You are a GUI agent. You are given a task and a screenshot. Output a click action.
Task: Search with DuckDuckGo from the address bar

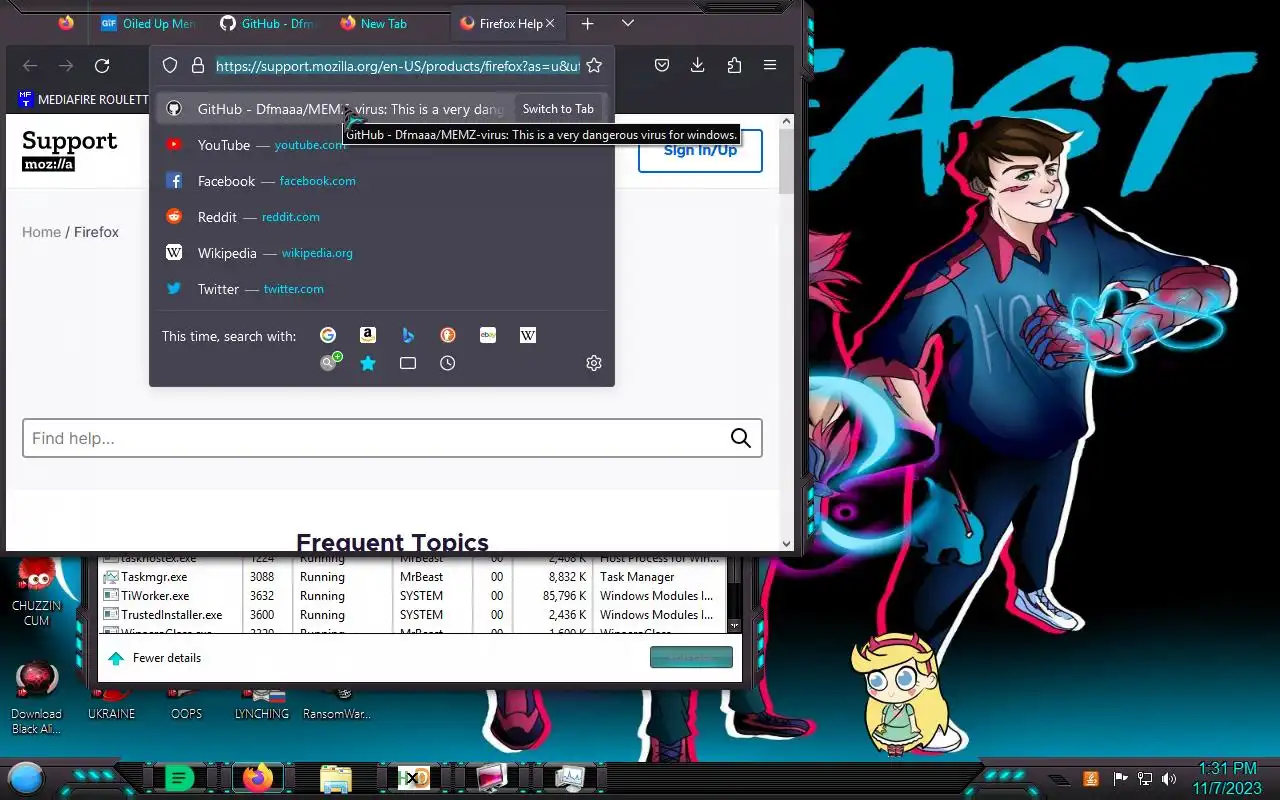(x=448, y=335)
